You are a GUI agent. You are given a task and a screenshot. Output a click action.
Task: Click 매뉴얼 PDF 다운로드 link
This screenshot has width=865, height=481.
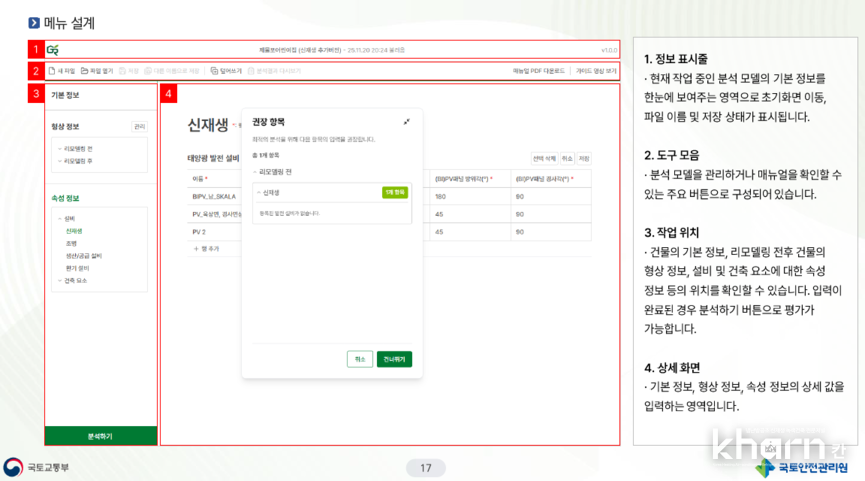pyautogui.click(x=538, y=71)
